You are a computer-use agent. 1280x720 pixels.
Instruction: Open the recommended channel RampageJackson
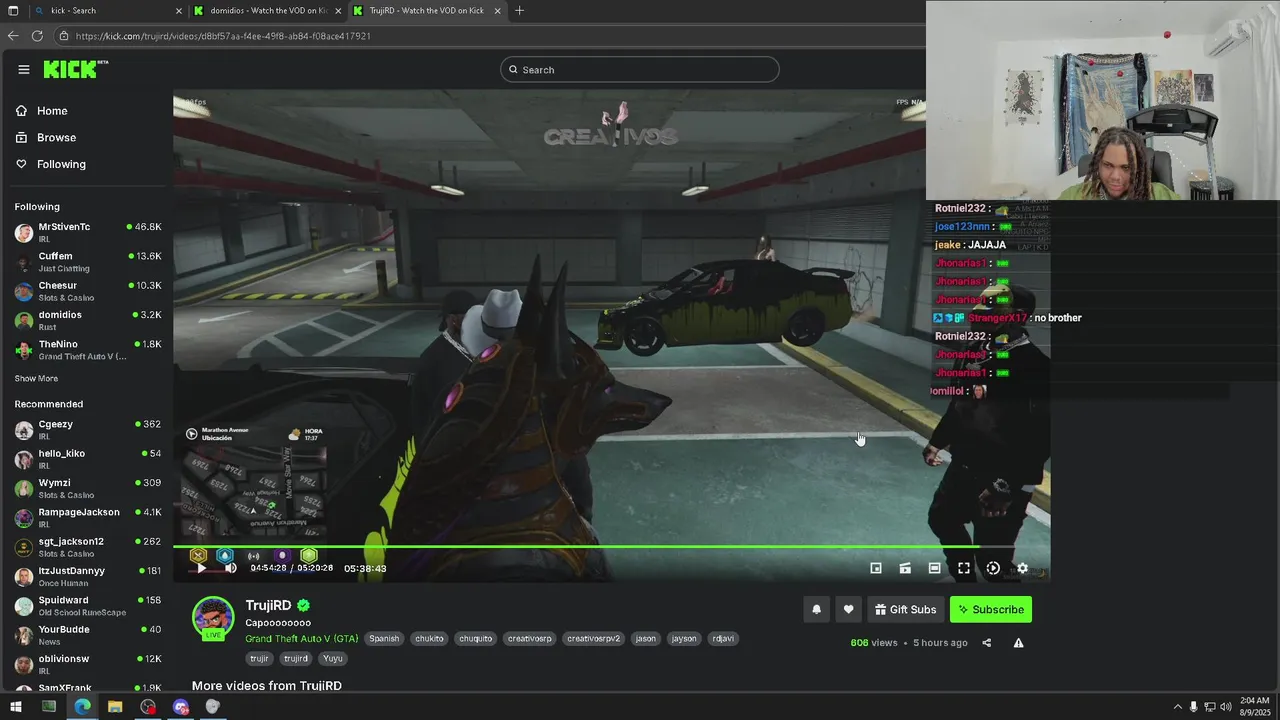coord(88,518)
